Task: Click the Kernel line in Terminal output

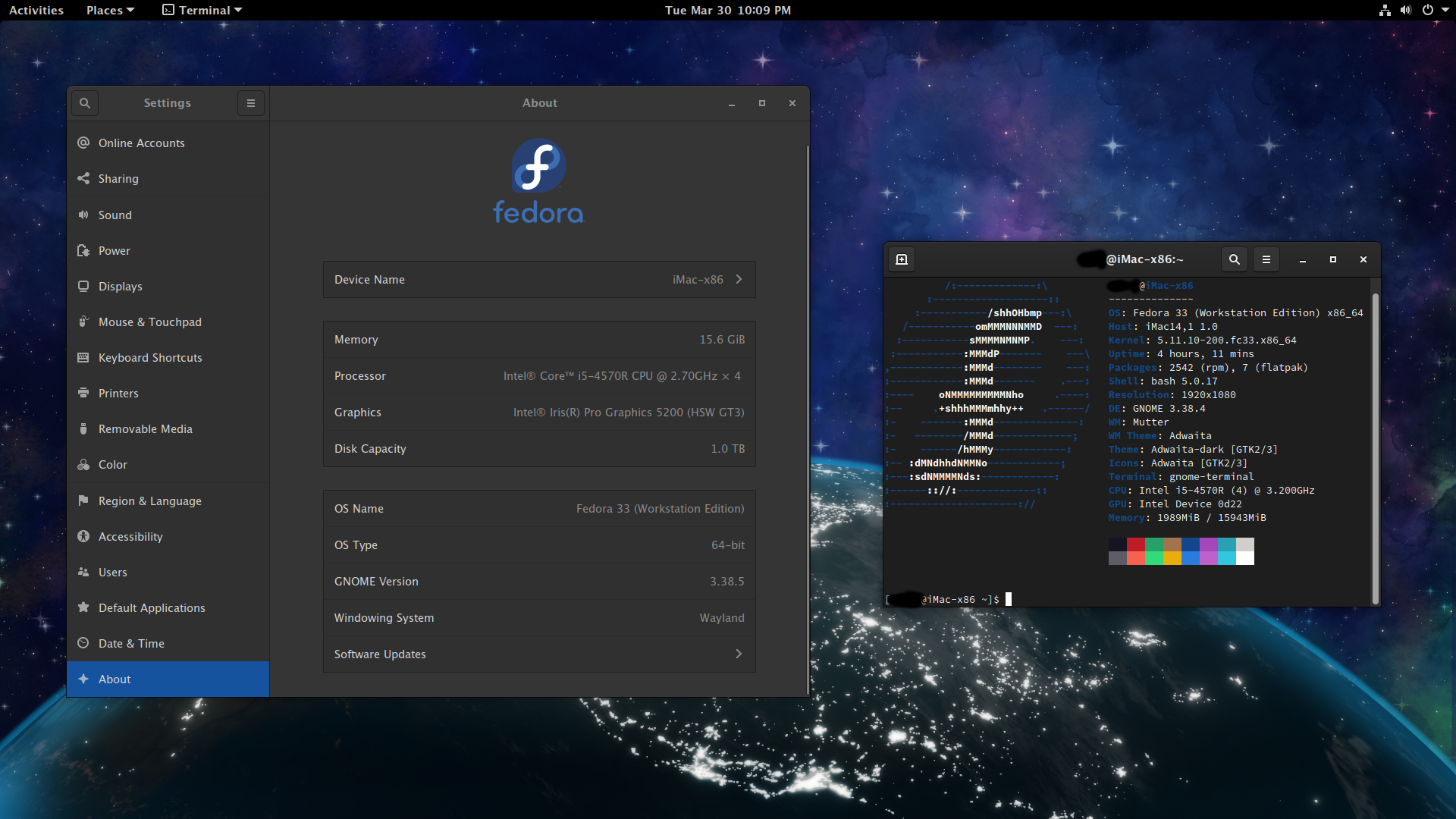Action: tap(1203, 340)
